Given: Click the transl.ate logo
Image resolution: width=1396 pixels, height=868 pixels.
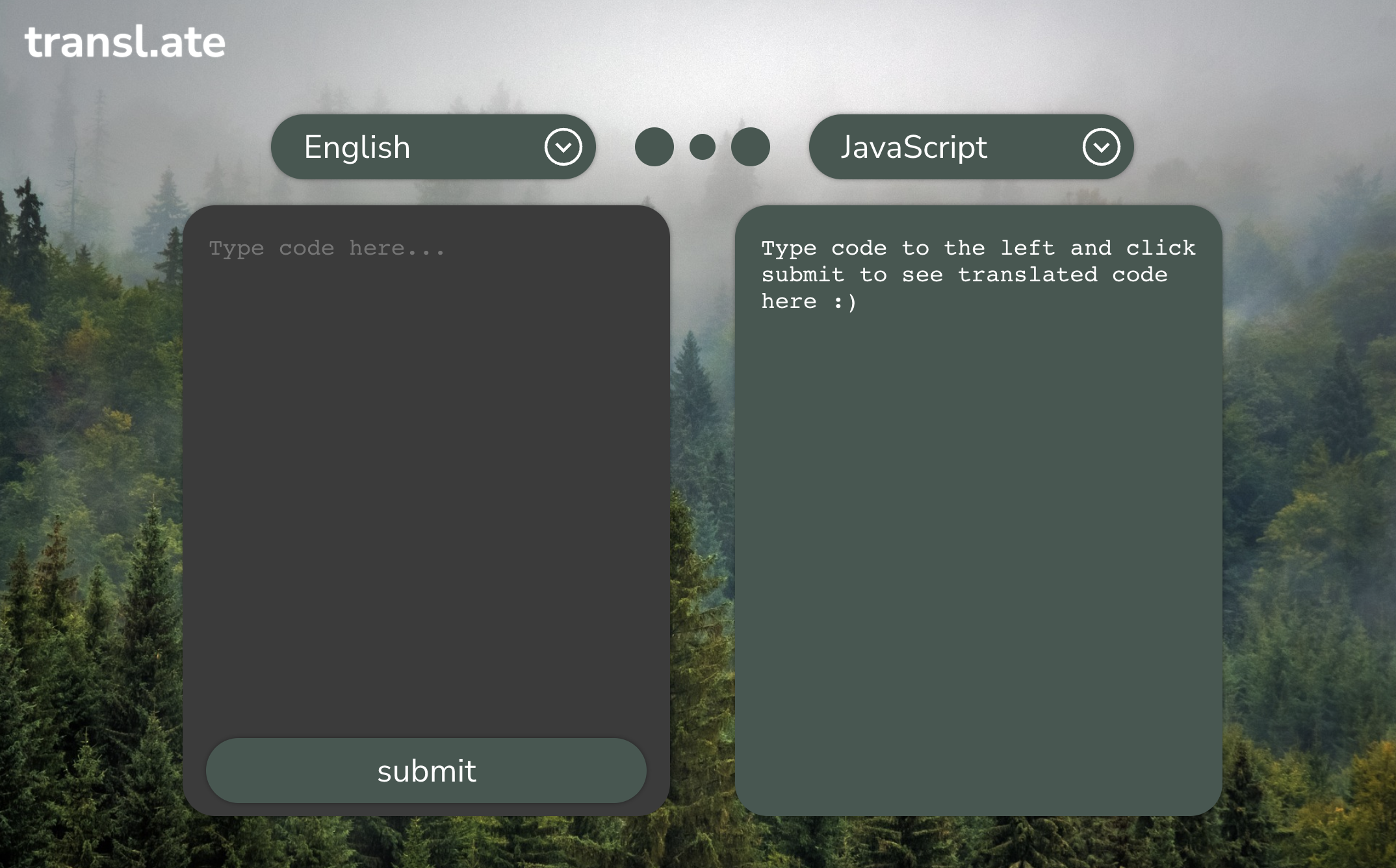Looking at the screenshot, I should pyautogui.click(x=125, y=43).
